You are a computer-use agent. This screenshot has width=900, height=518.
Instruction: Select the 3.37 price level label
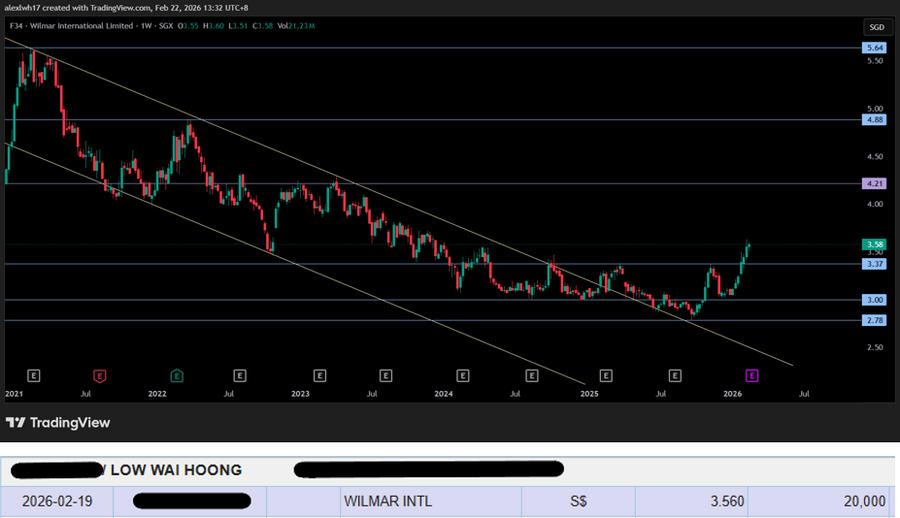coord(874,264)
